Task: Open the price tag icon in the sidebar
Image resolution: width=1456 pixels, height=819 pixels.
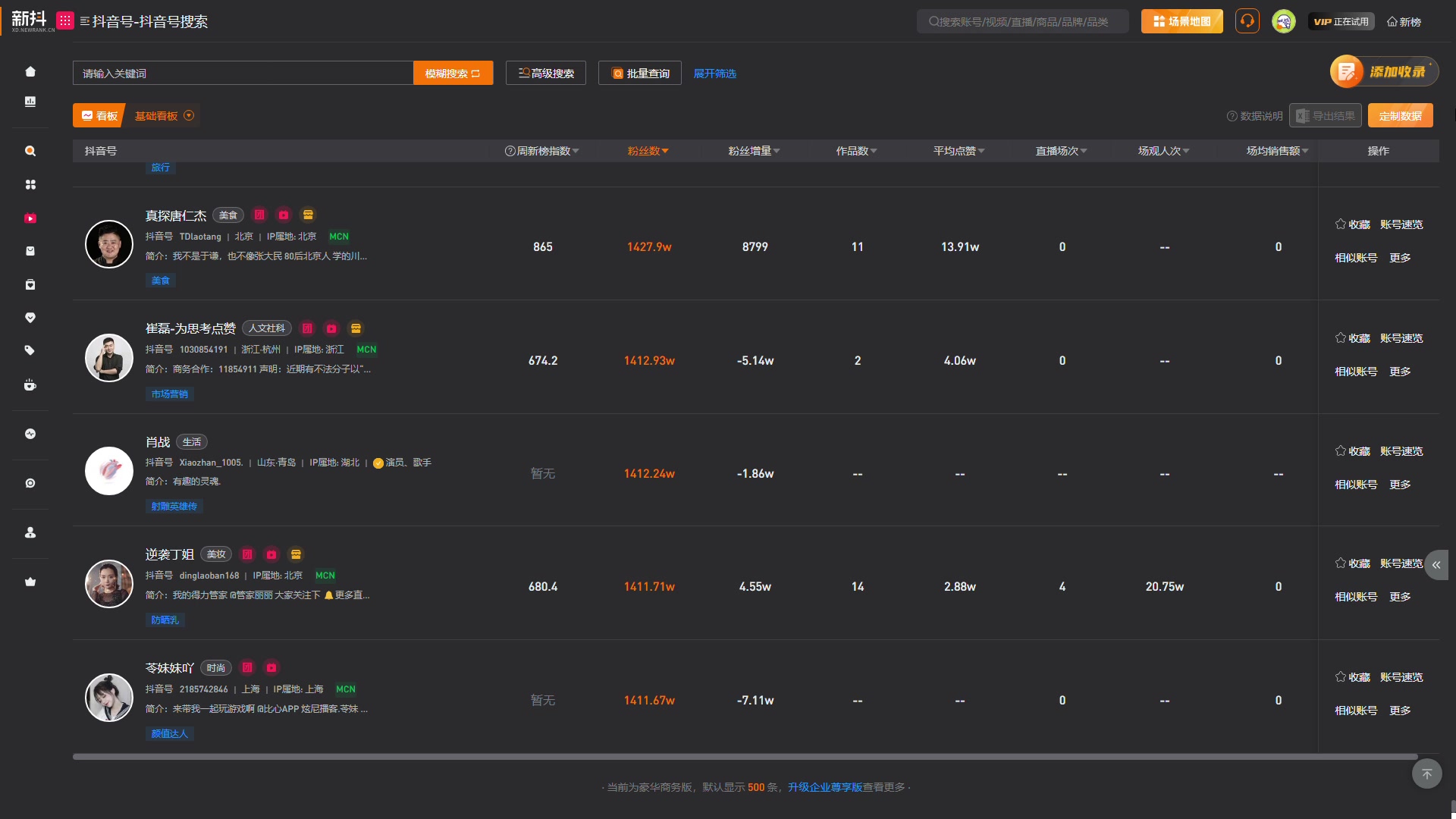Action: [30, 350]
